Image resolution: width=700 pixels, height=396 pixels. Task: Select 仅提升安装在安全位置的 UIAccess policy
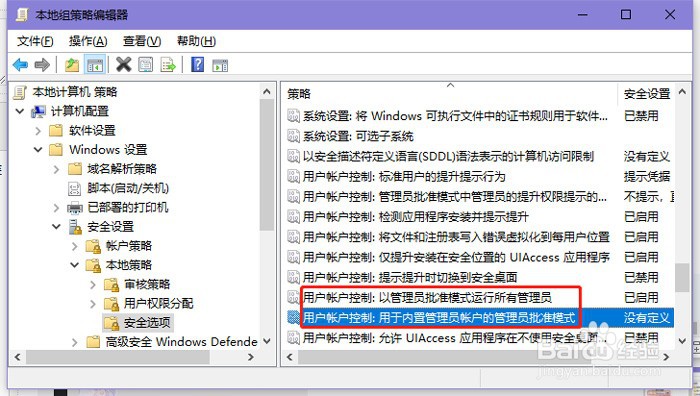pos(479,257)
